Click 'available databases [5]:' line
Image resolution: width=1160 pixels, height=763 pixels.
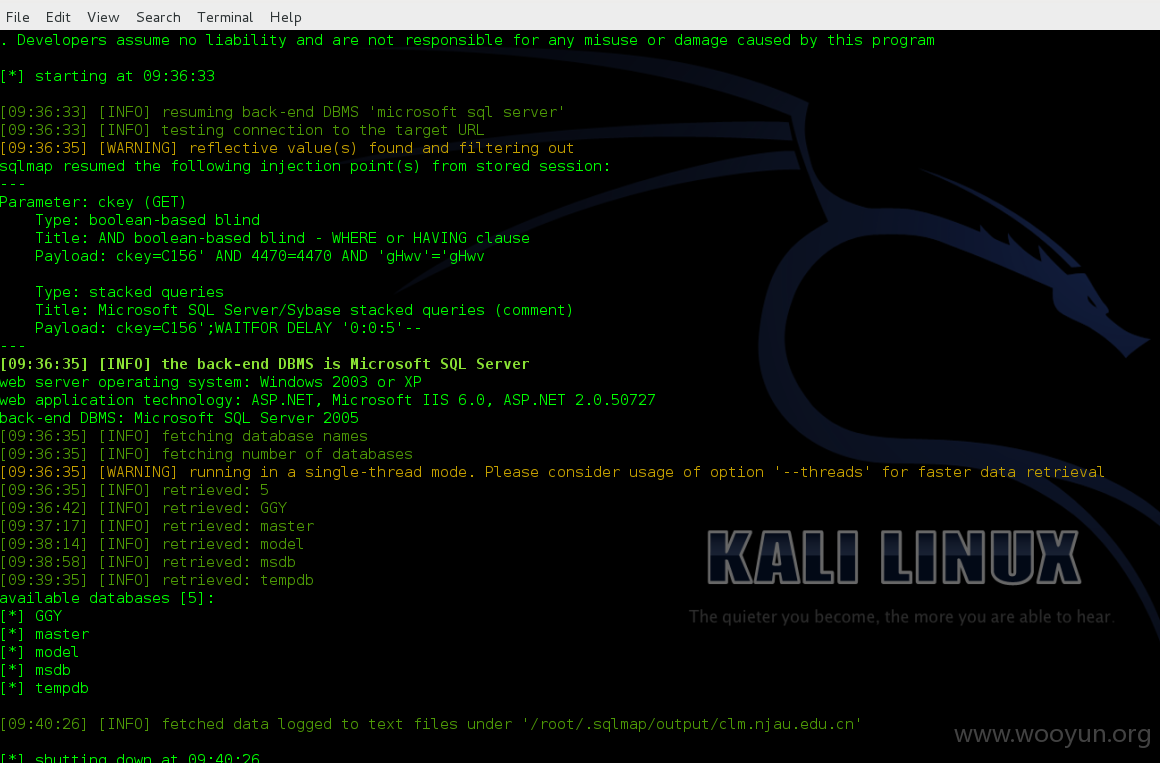107,598
